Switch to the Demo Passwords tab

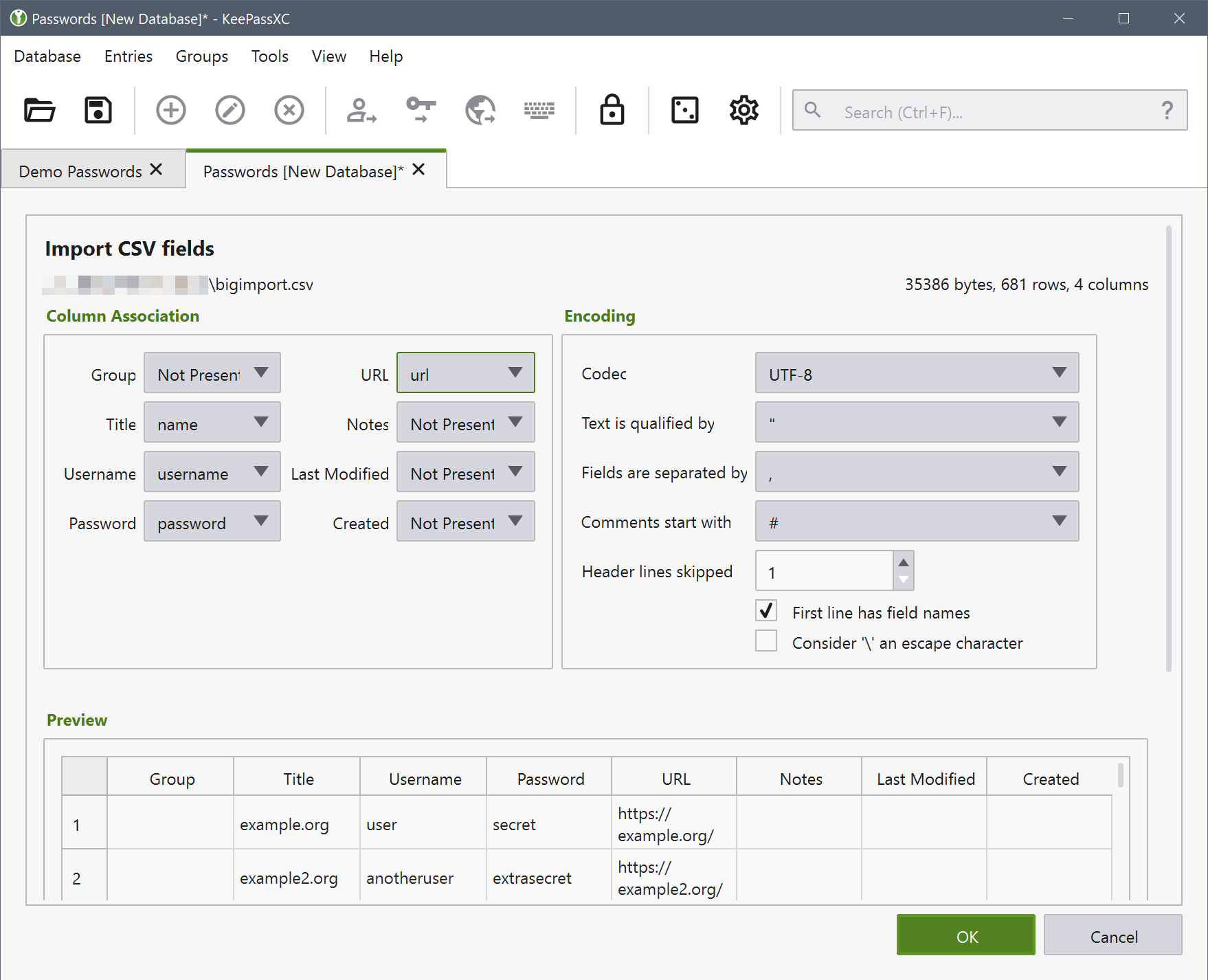[x=80, y=171]
